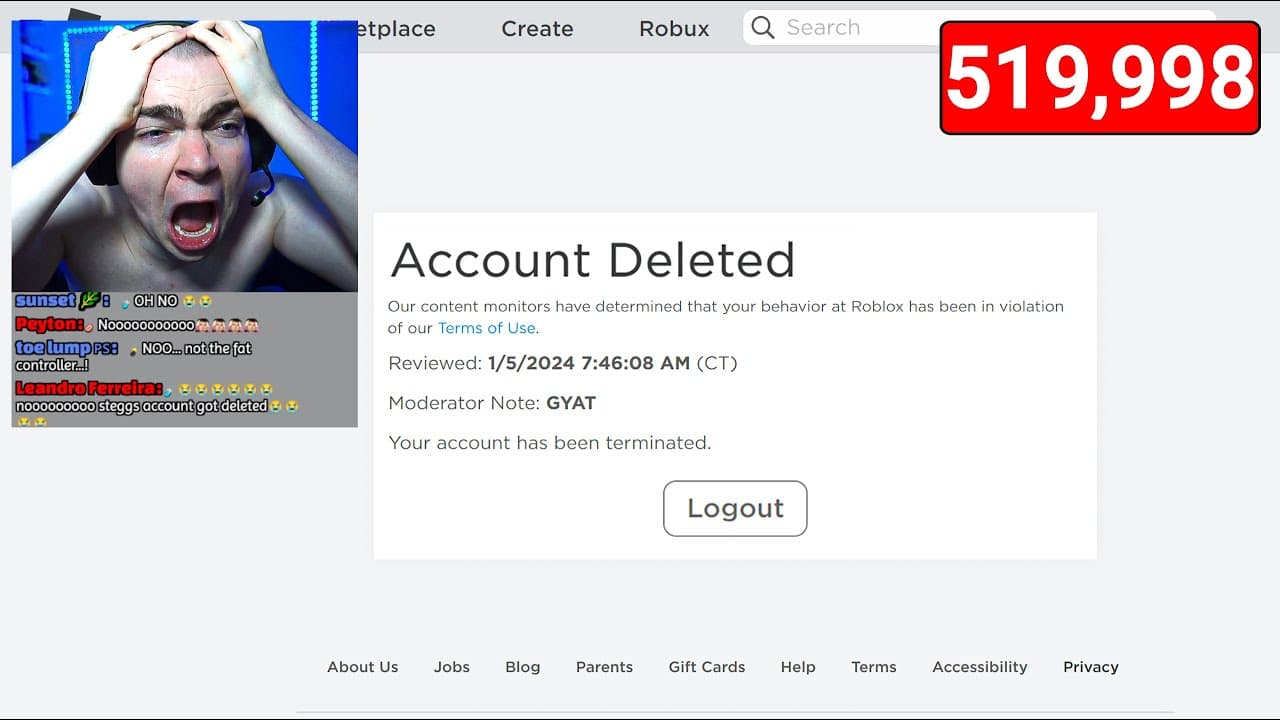Click the Account Deleted heading

point(593,260)
